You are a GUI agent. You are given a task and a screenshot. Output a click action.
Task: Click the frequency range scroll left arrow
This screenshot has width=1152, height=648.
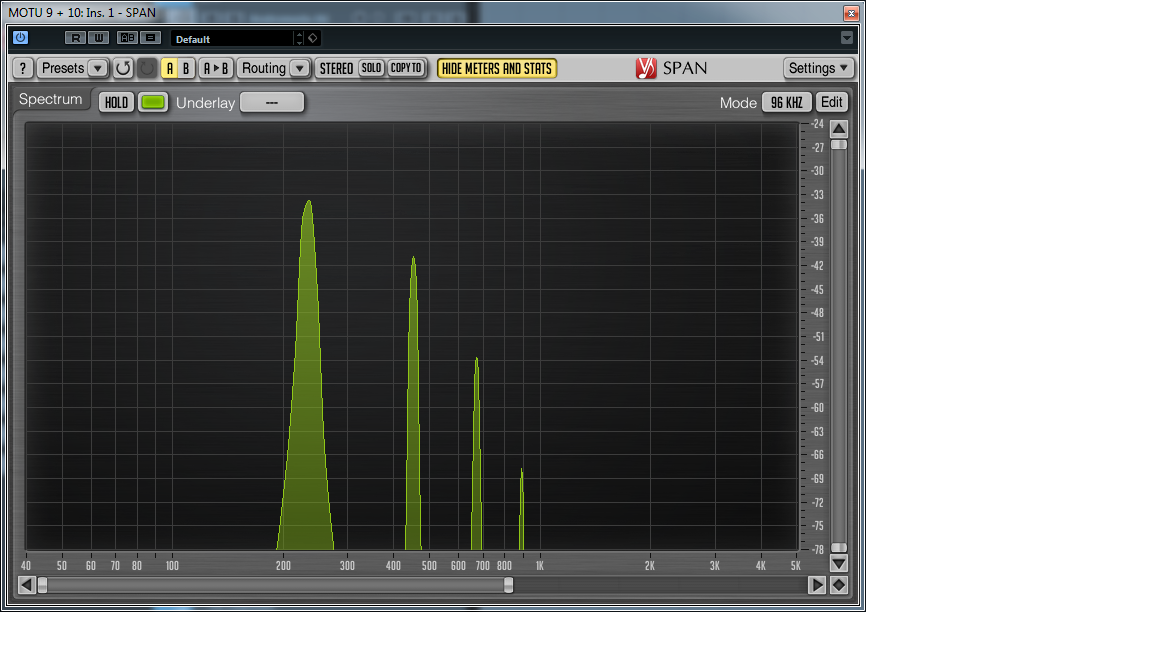pyautogui.click(x=26, y=585)
